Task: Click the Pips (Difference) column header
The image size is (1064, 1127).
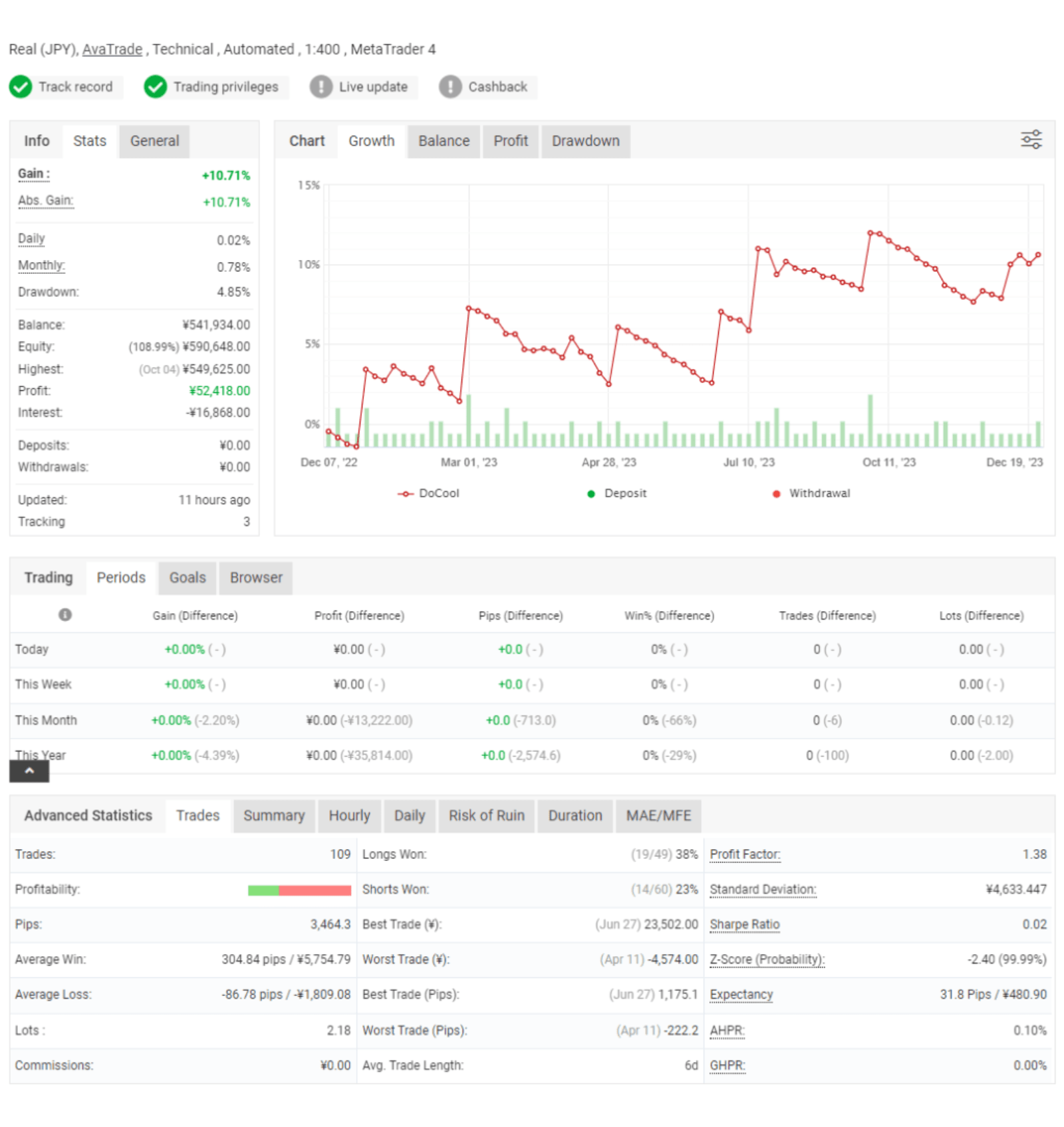Action: click(x=521, y=616)
